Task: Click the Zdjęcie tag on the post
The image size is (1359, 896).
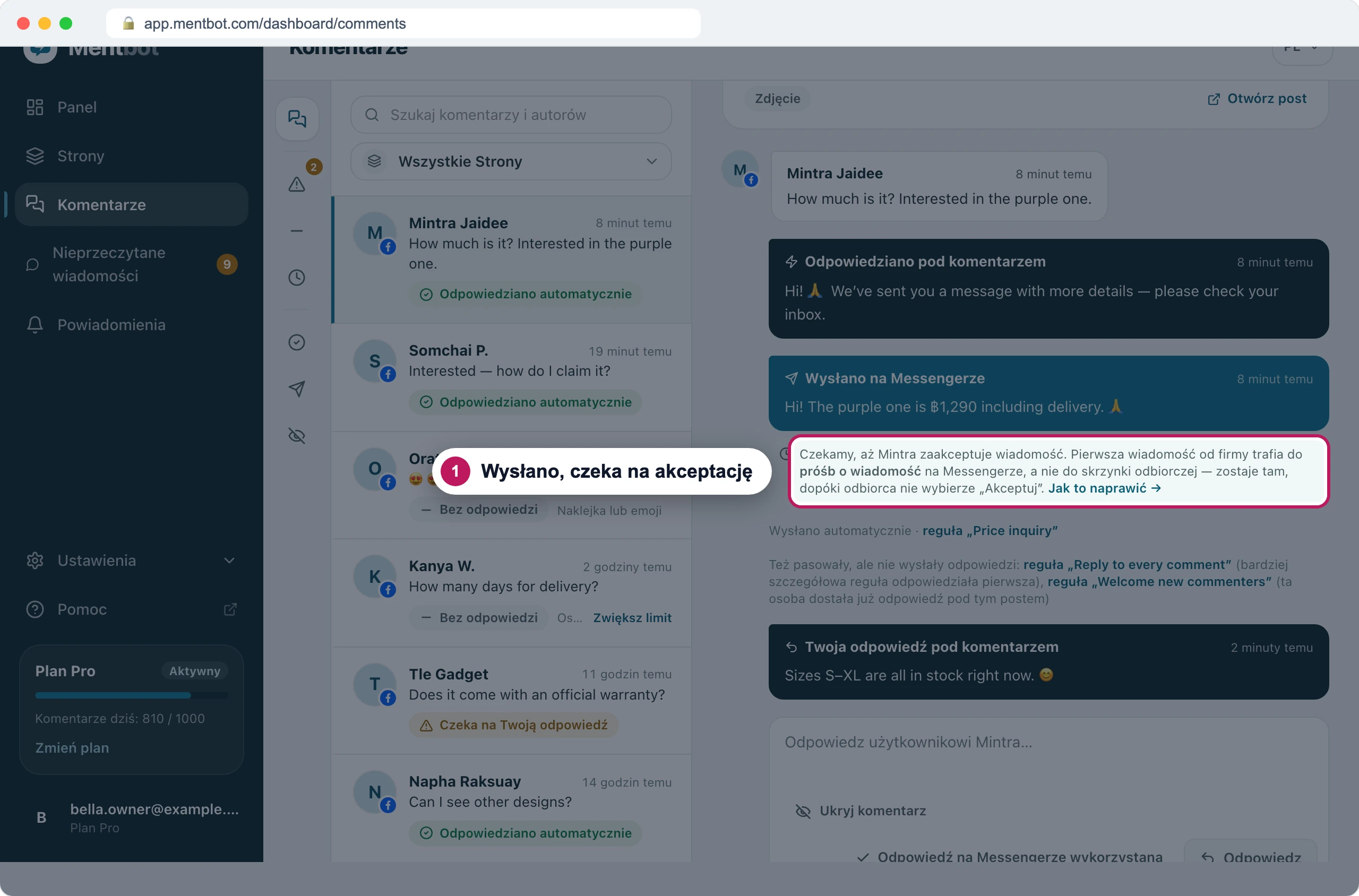Action: tap(777, 99)
